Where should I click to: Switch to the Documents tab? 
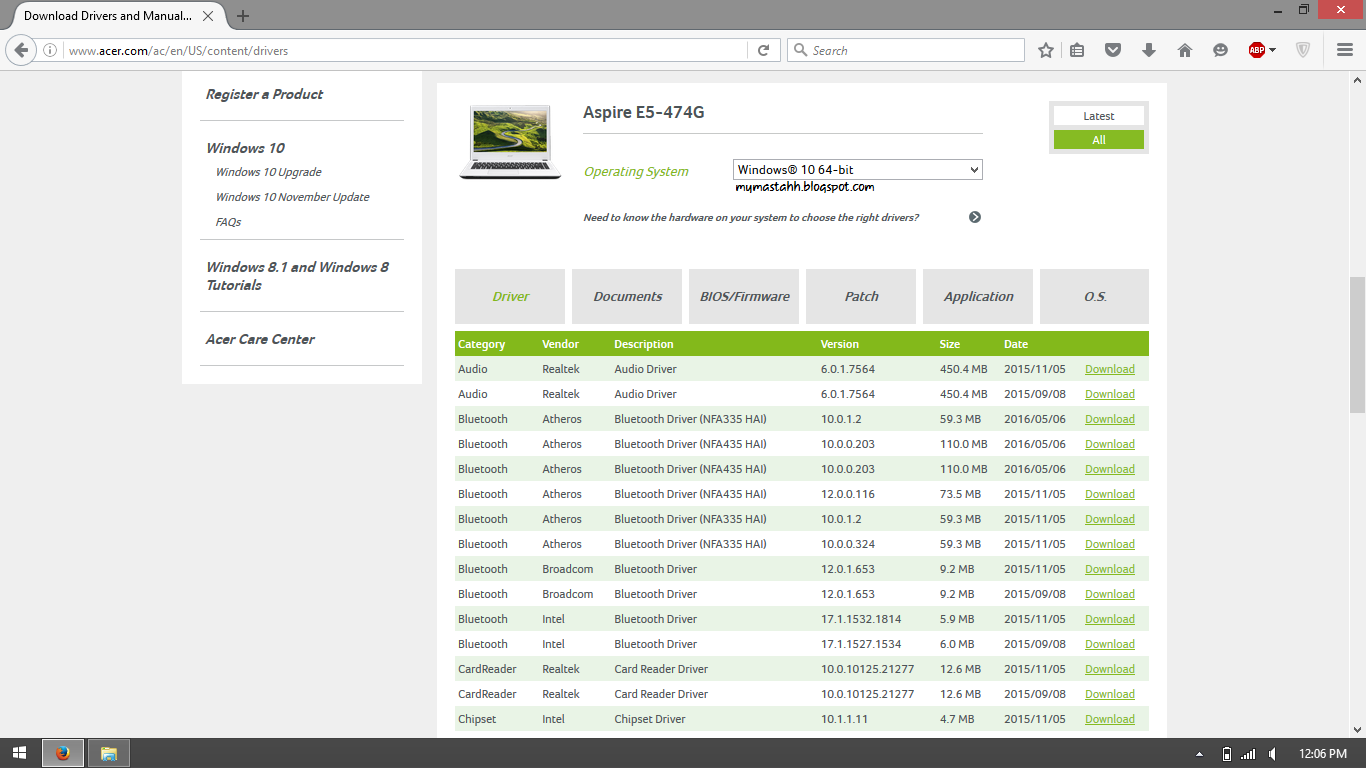pyautogui.click(x=627, y=296)
